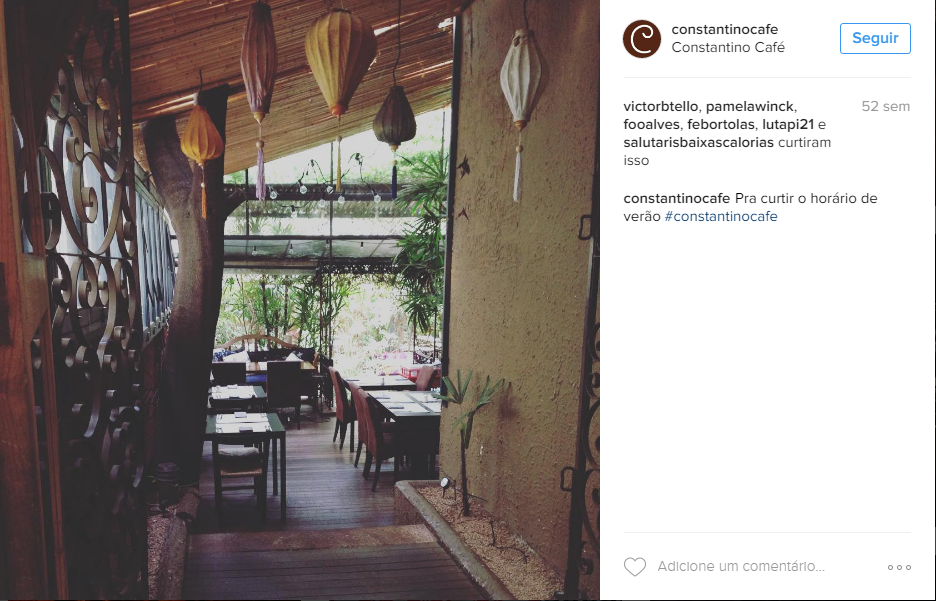Click the 52 sem timestamp
Screen dimensions: 936x601
point(886,107)
